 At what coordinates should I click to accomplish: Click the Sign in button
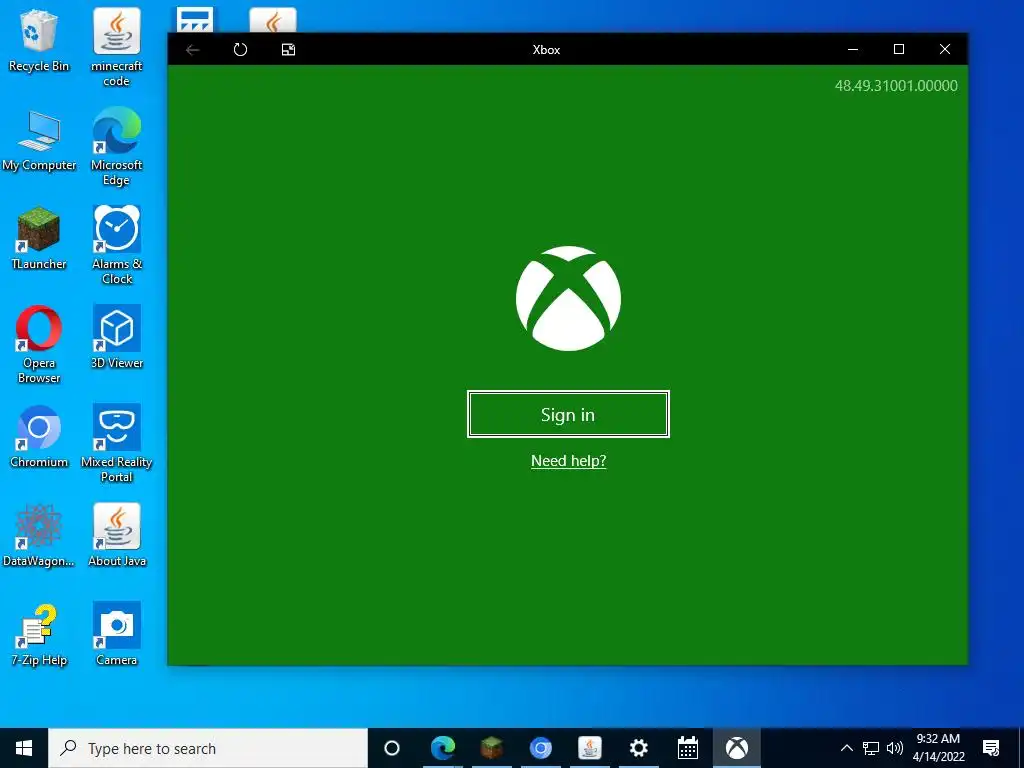568,414
